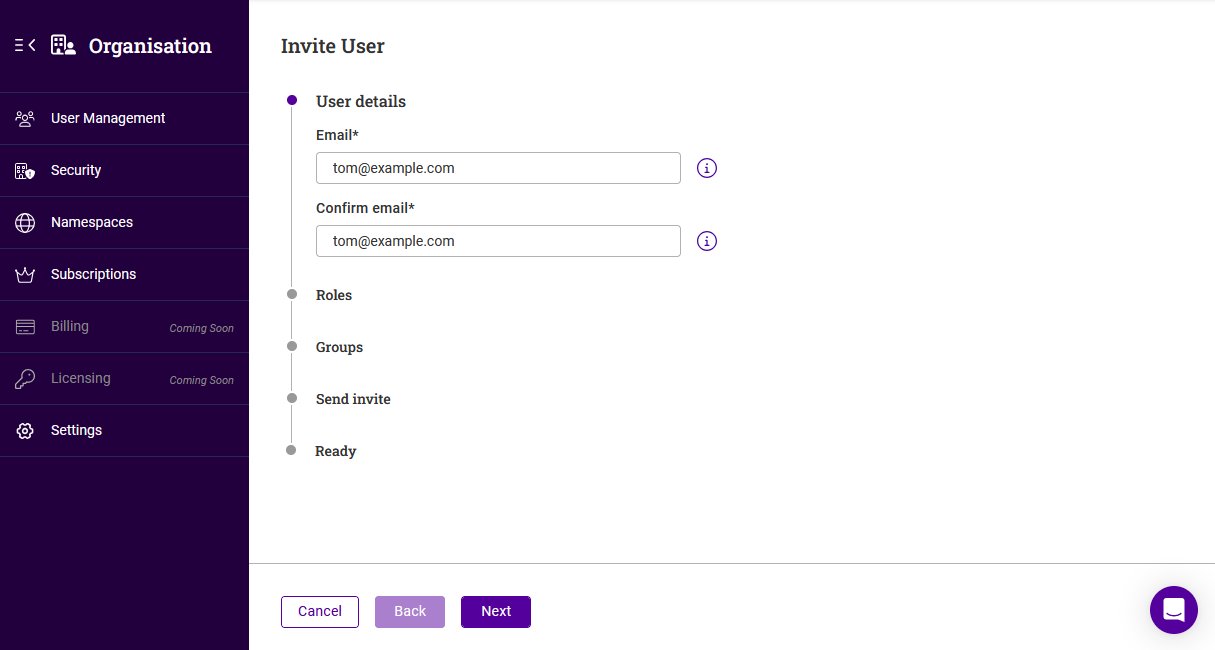The height and width of the screenshot is (650, 1215).
Task: Click the Settings gear icon
Action: tap(25, 430)
